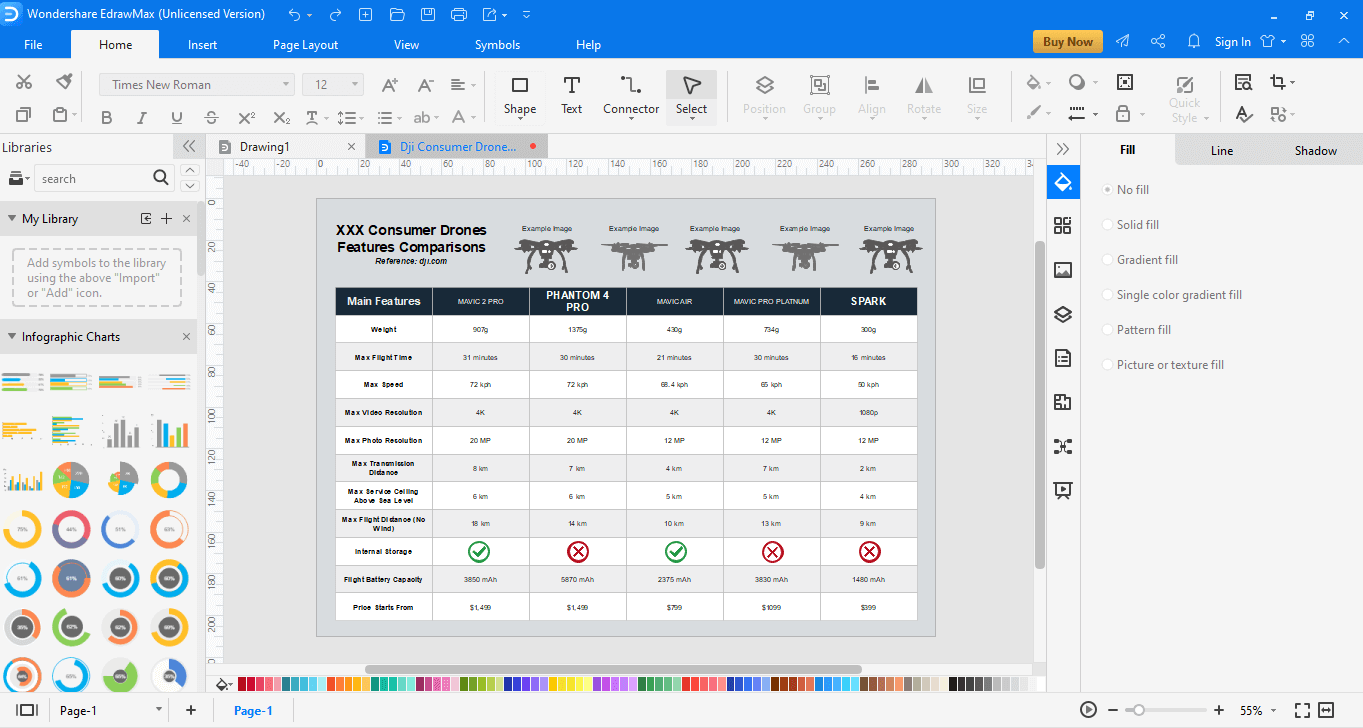Open the File menu
The width and height of the screenshot is (1363, 728).
pos(33,44)
